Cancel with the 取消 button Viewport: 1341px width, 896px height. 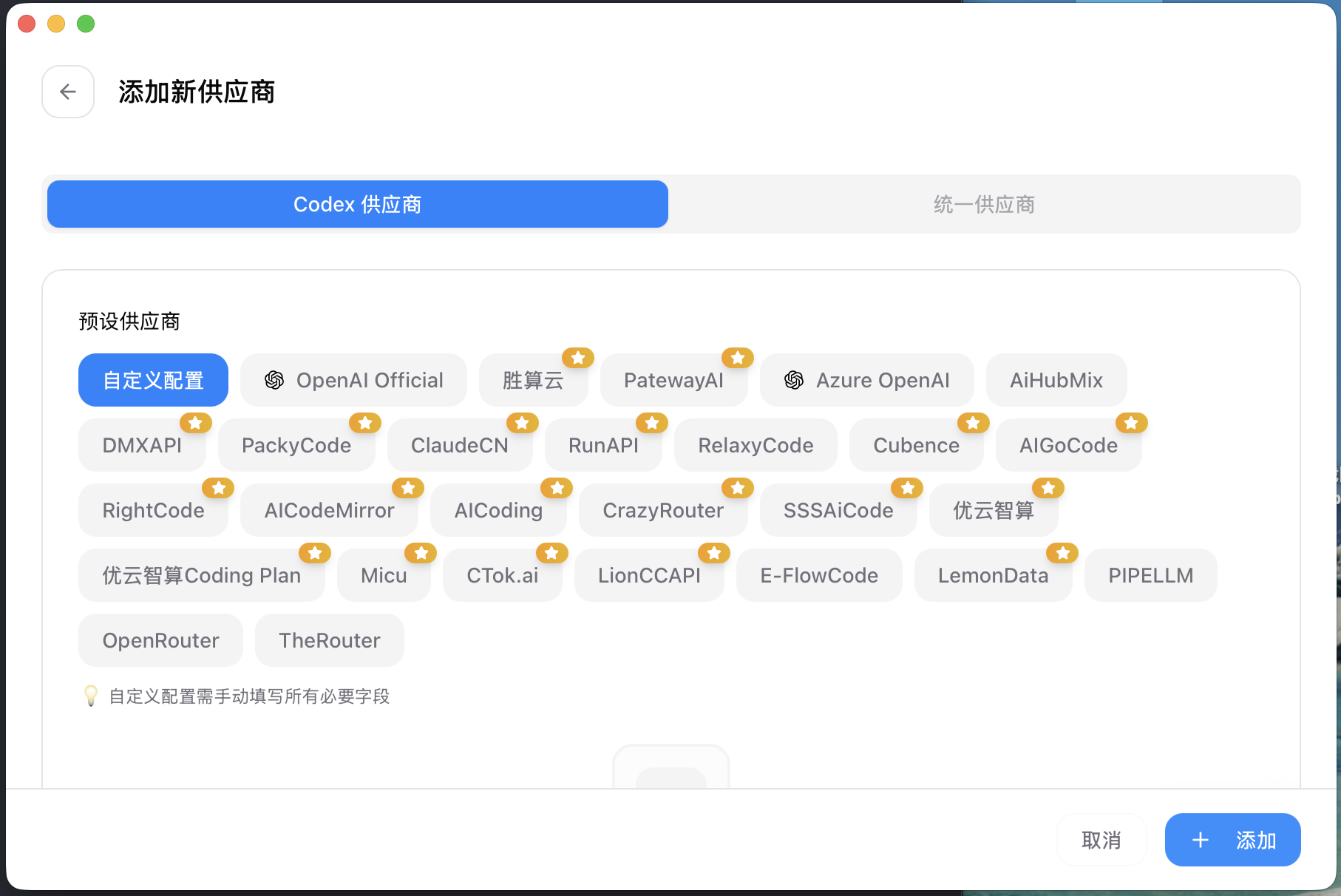coord(1101,840)
